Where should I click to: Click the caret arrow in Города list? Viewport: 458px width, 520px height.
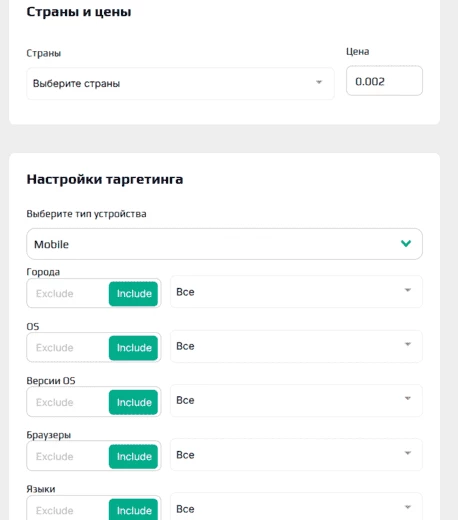click(x=407, y=290)
